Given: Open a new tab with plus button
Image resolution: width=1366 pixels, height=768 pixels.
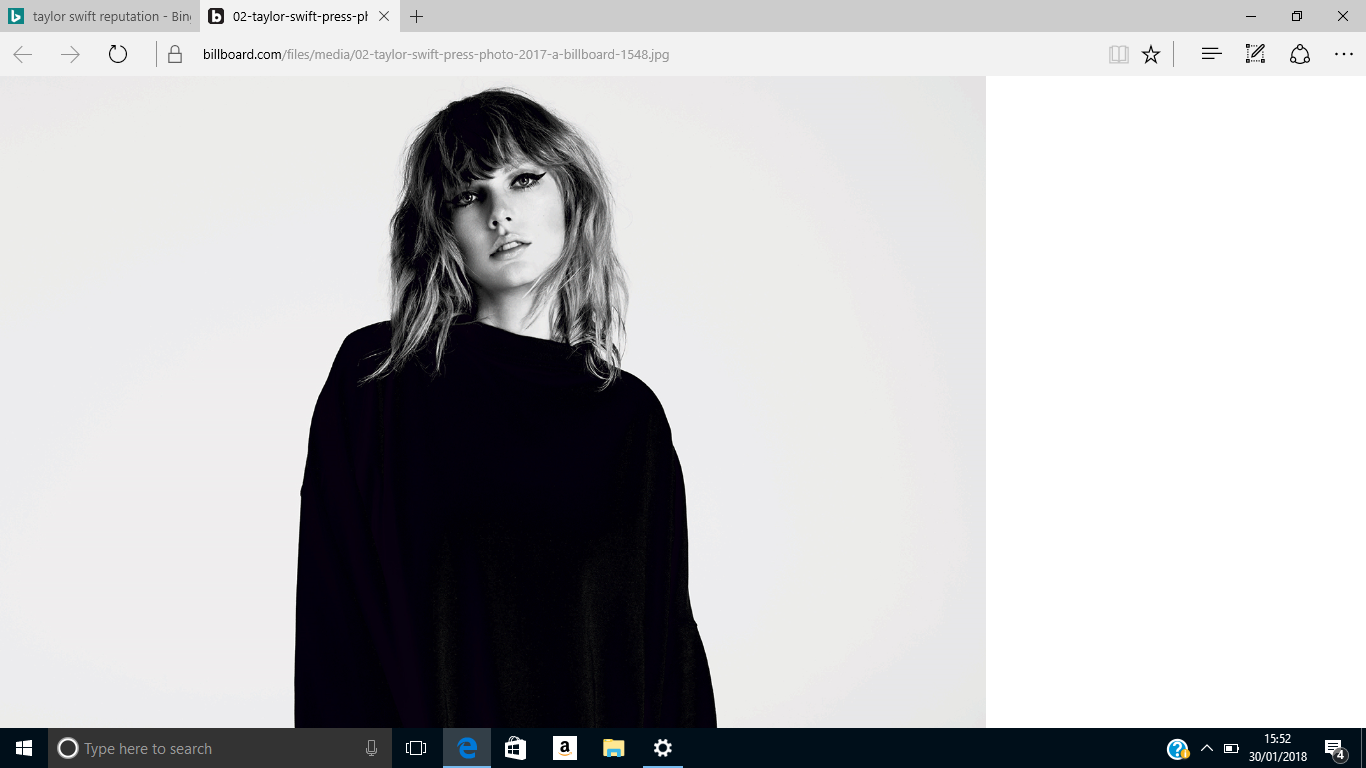Looking at the screenshot, I should pyautogui.click(x=417, y=17).
